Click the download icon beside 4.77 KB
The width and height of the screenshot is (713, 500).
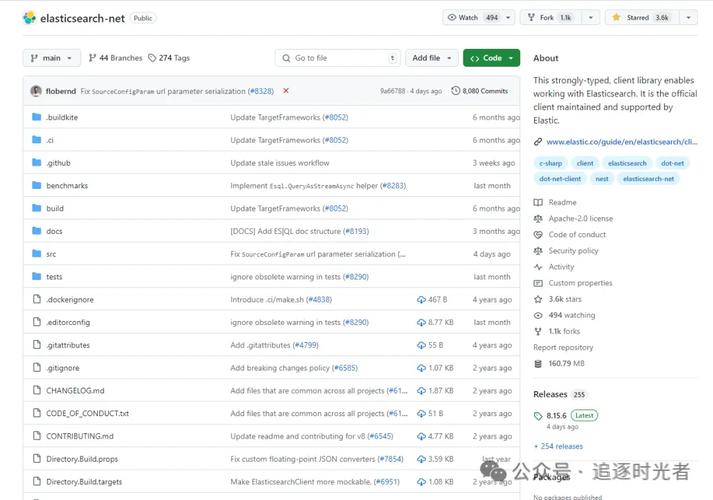421,436
